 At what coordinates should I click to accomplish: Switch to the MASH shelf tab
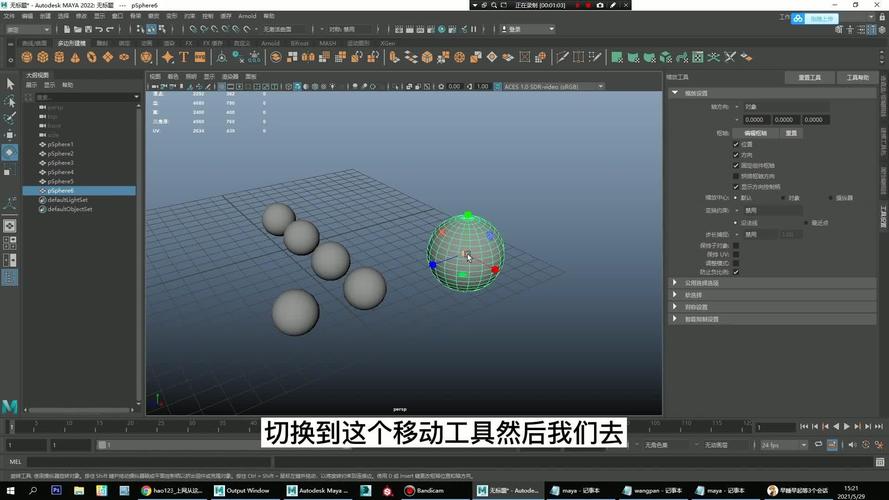[x=328, y=44]
